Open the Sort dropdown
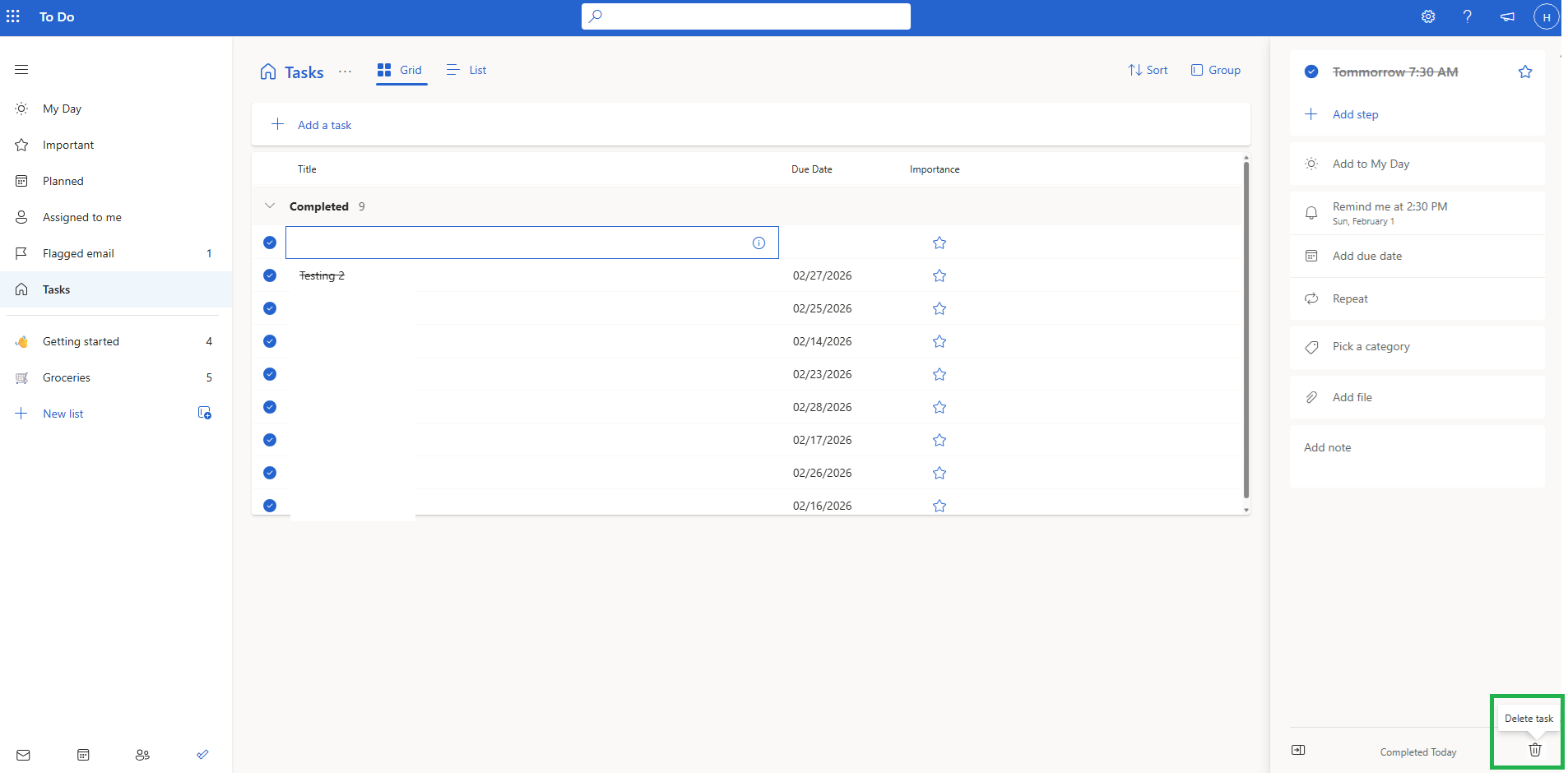1568x777 pixels. (x=1148, y=70)
